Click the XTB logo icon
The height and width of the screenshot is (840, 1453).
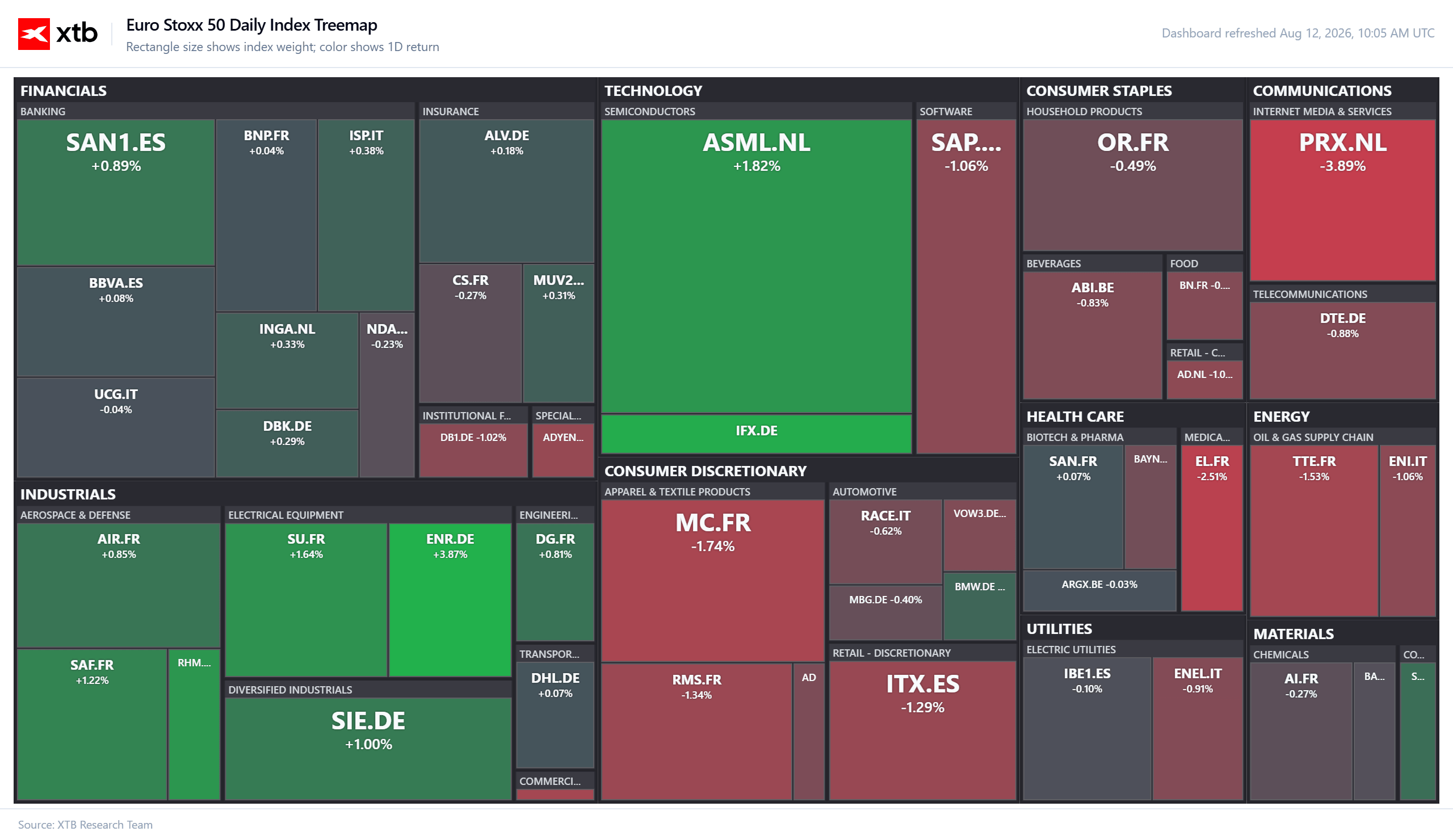click(33, 34)
